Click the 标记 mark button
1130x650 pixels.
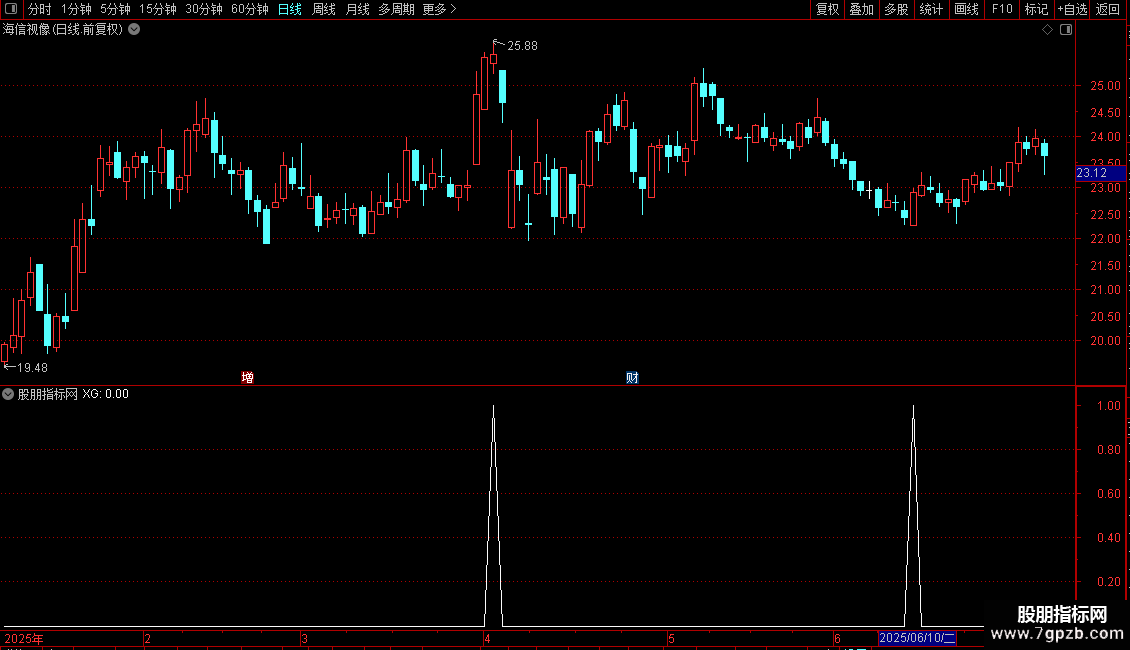click(x=1036, y=9)
